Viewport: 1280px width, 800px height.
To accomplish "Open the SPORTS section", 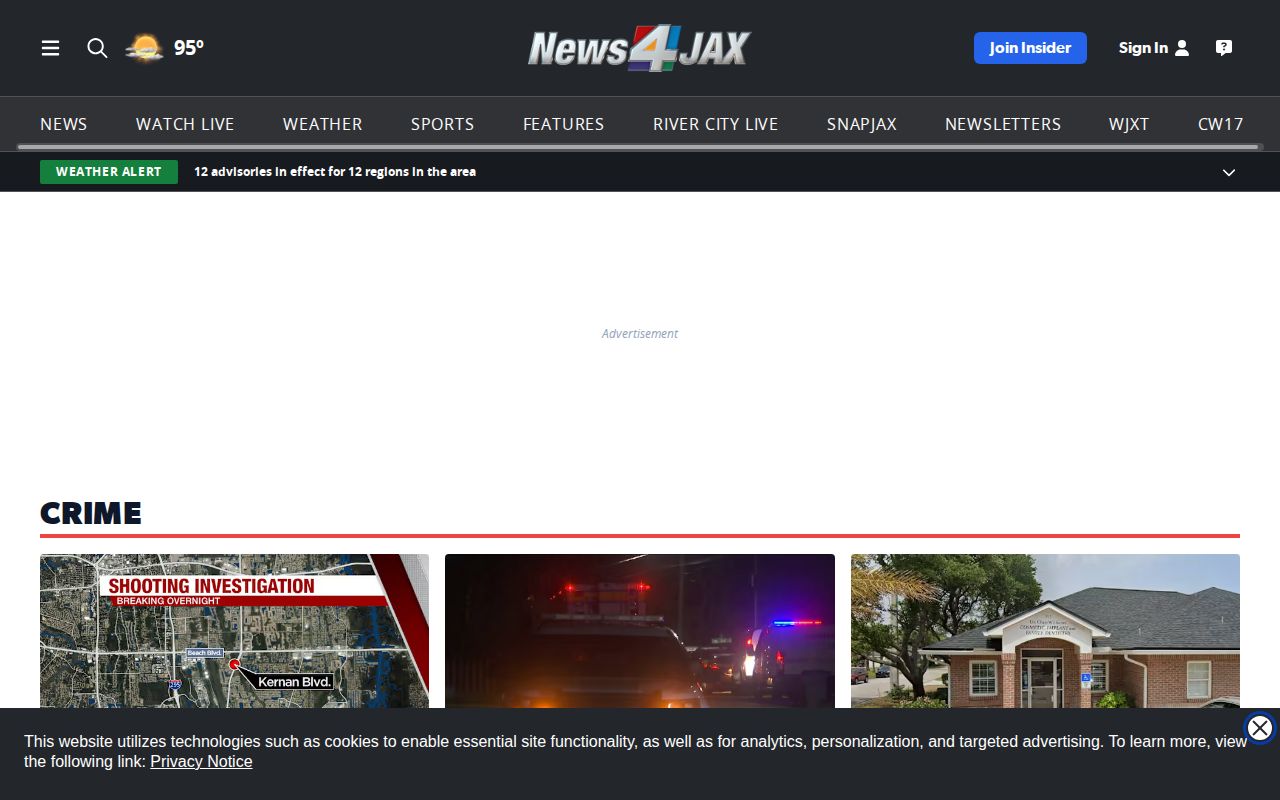I will click(443, 124).
